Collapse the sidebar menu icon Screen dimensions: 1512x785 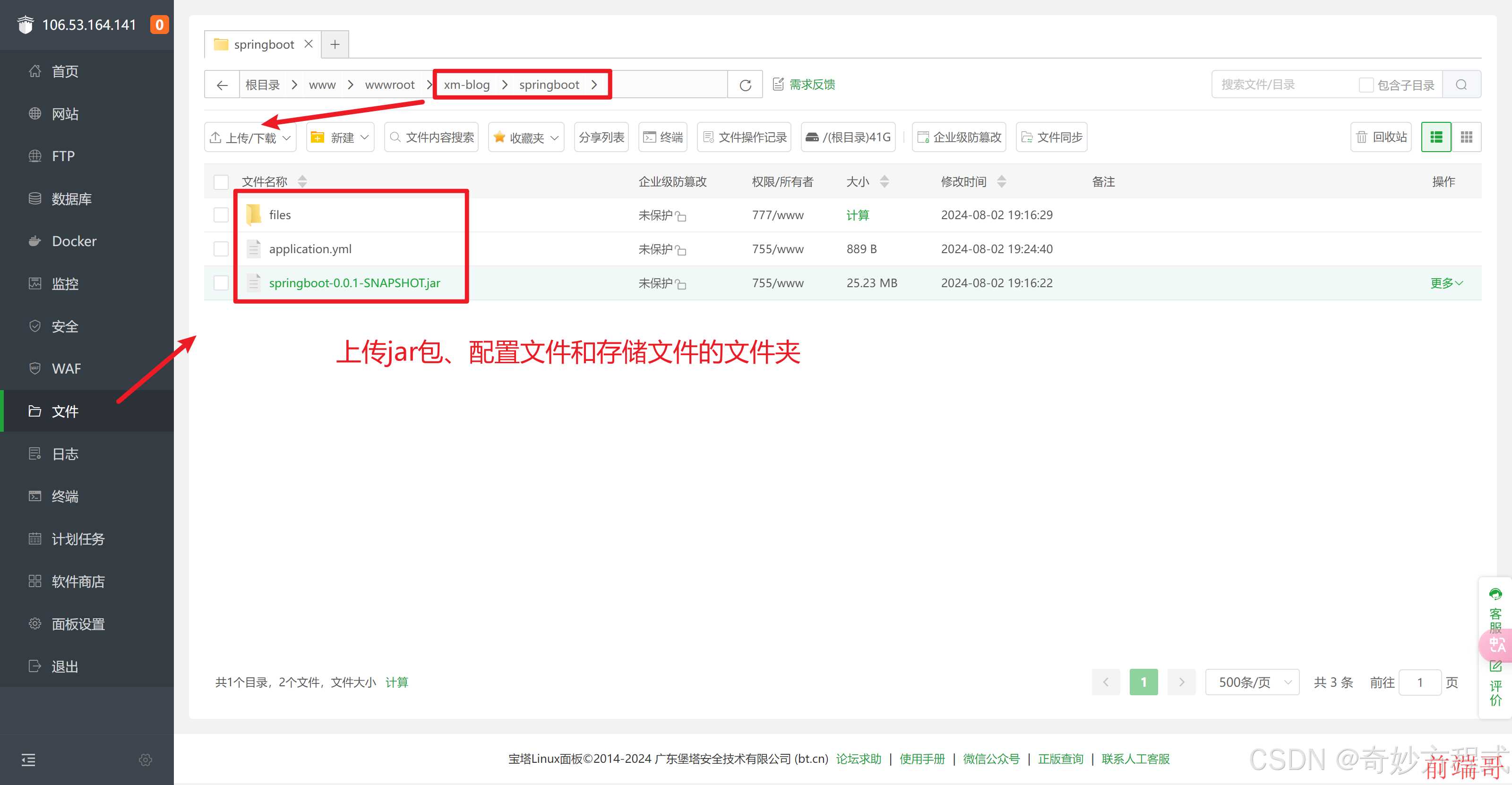[x=28, y=760]
